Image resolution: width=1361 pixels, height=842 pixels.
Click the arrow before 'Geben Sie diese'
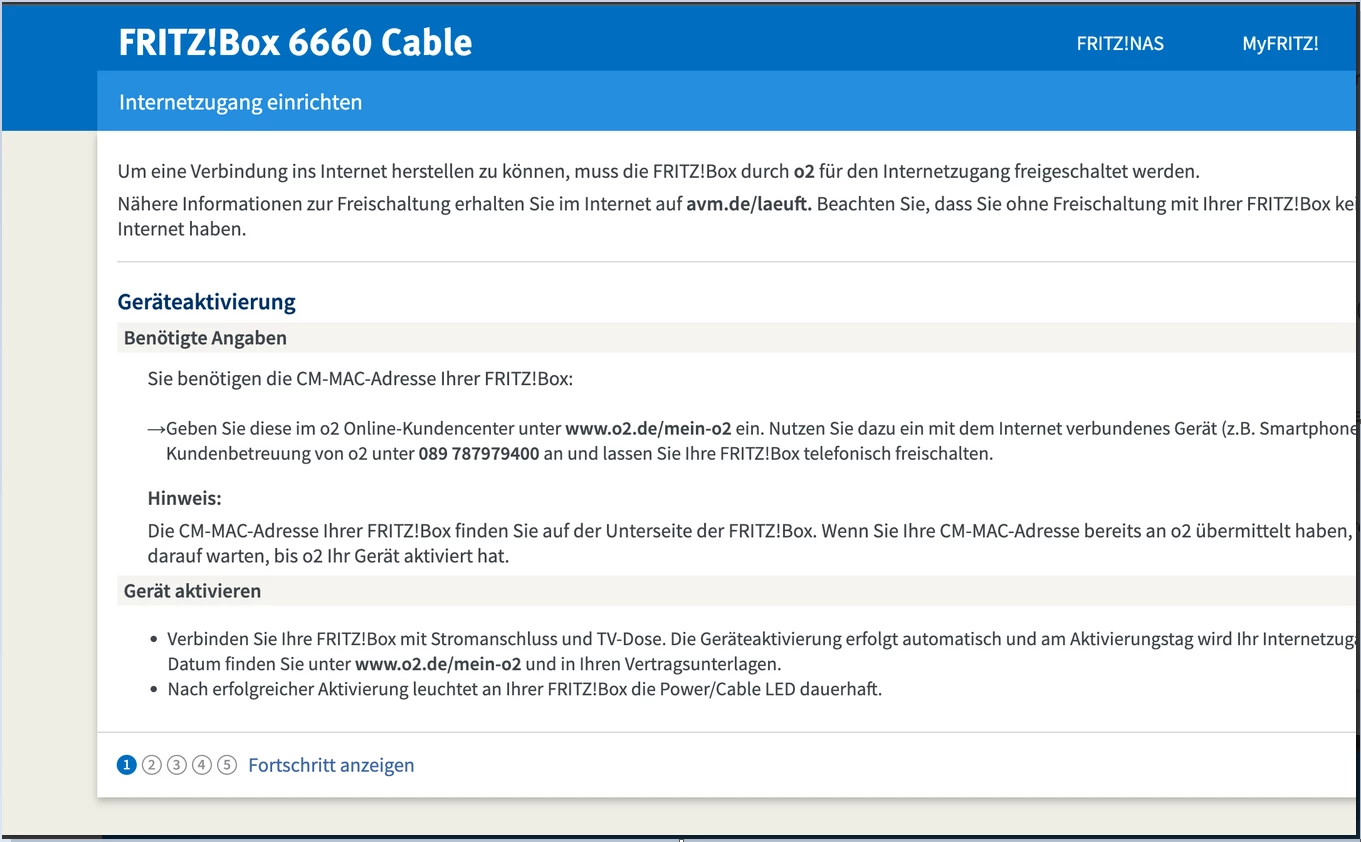[156, 429]
